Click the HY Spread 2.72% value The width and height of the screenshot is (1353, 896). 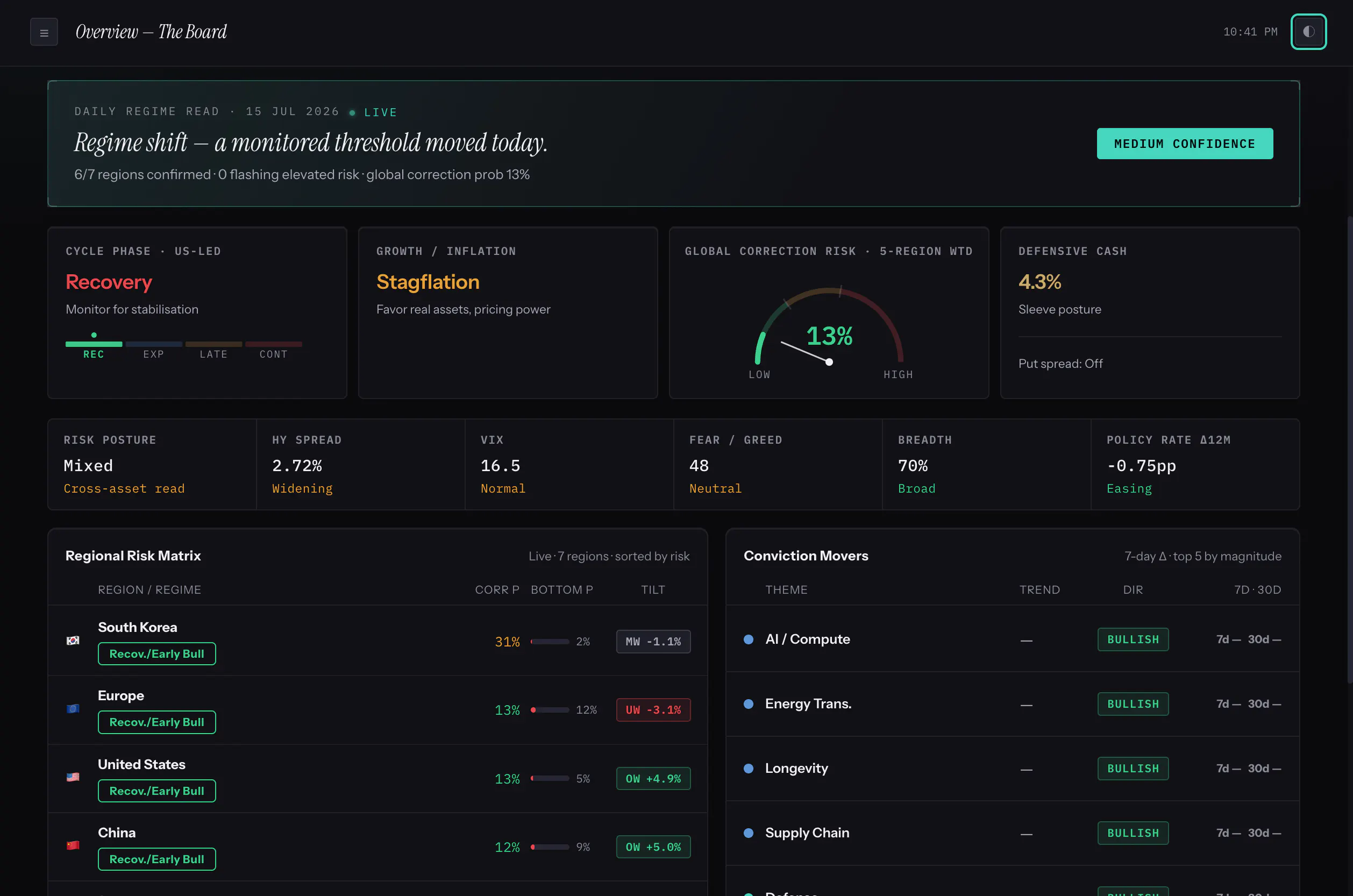297,466
